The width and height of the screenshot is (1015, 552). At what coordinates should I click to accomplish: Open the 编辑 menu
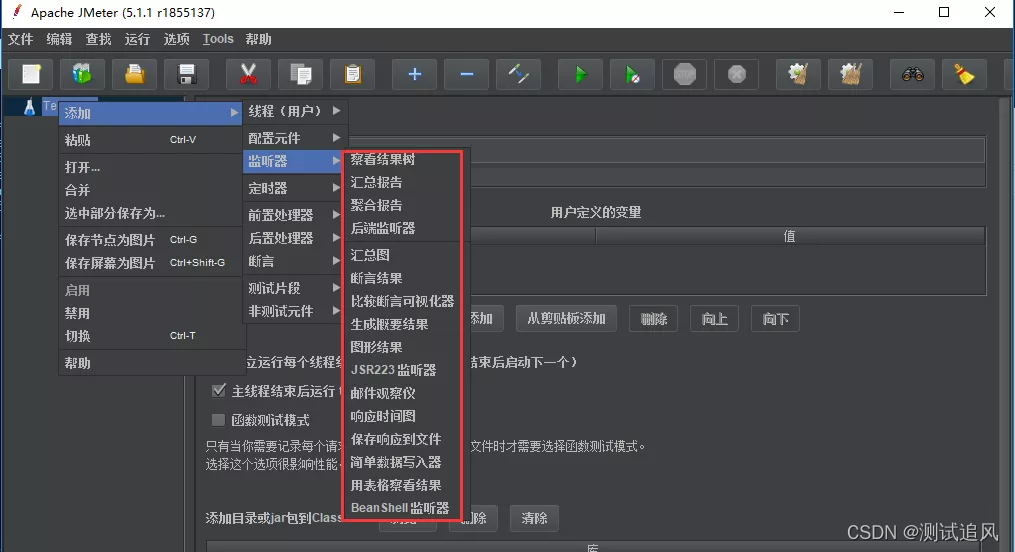point(60,39)
